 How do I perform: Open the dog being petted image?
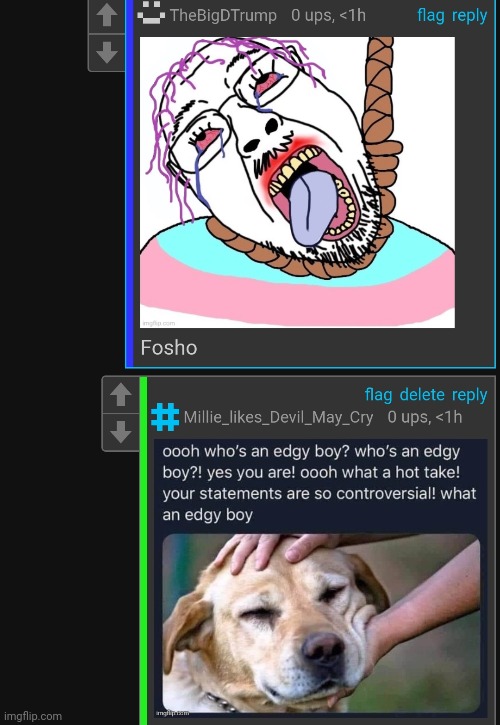(321, 623)
